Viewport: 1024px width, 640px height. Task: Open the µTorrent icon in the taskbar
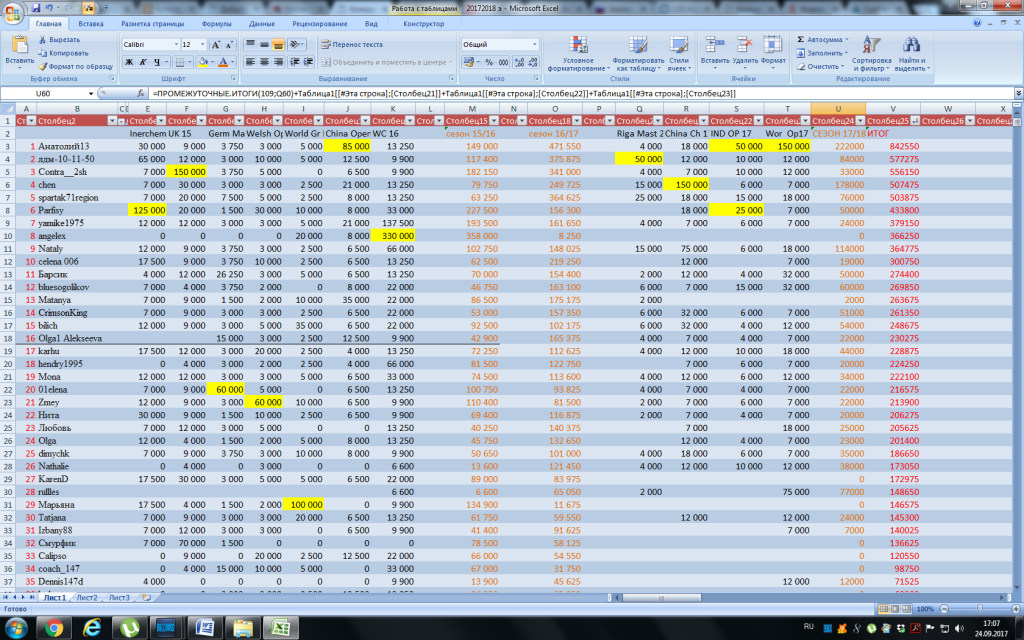click(x=130, y=627)
